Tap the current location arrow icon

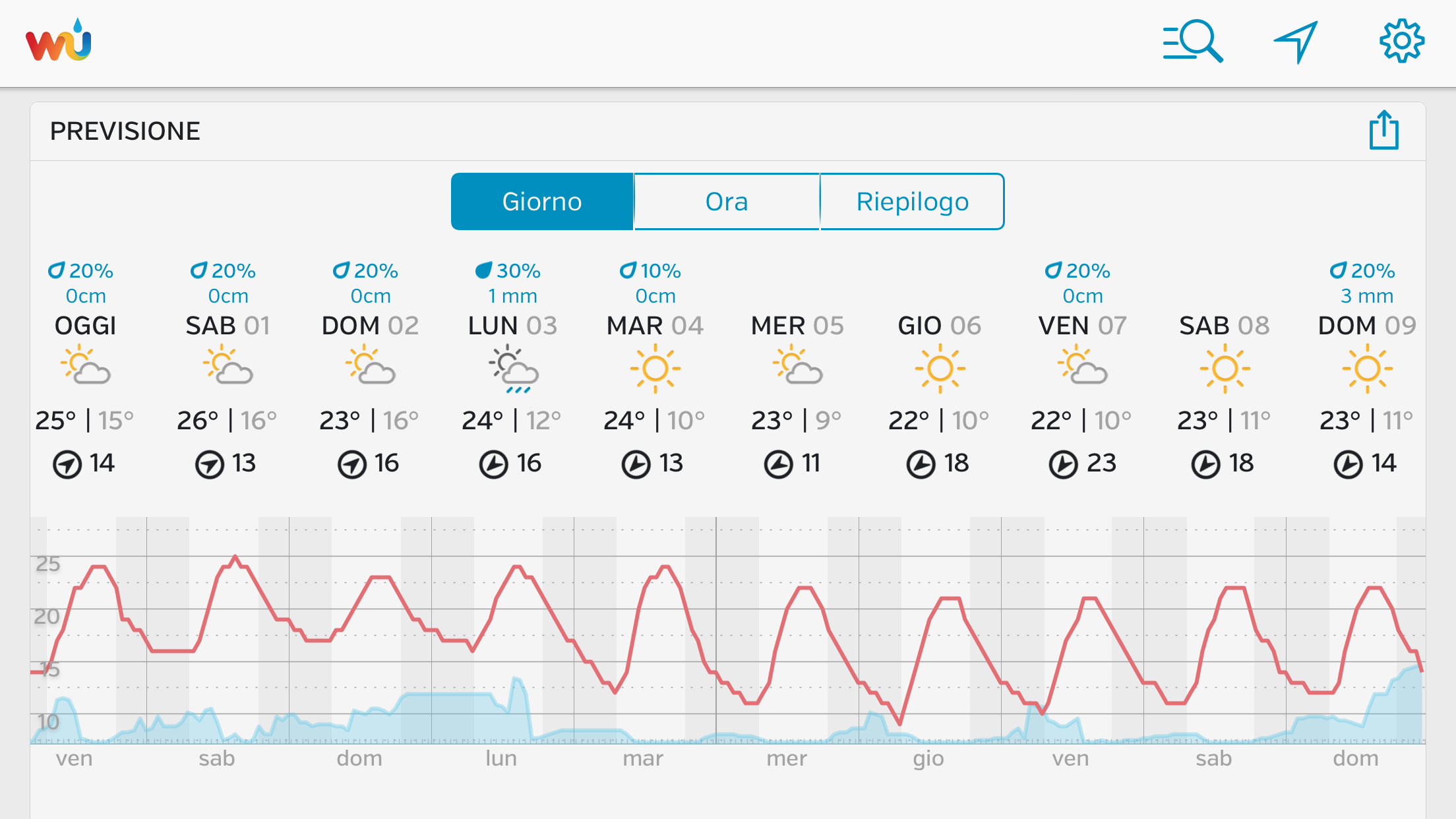pos(1296,42)
